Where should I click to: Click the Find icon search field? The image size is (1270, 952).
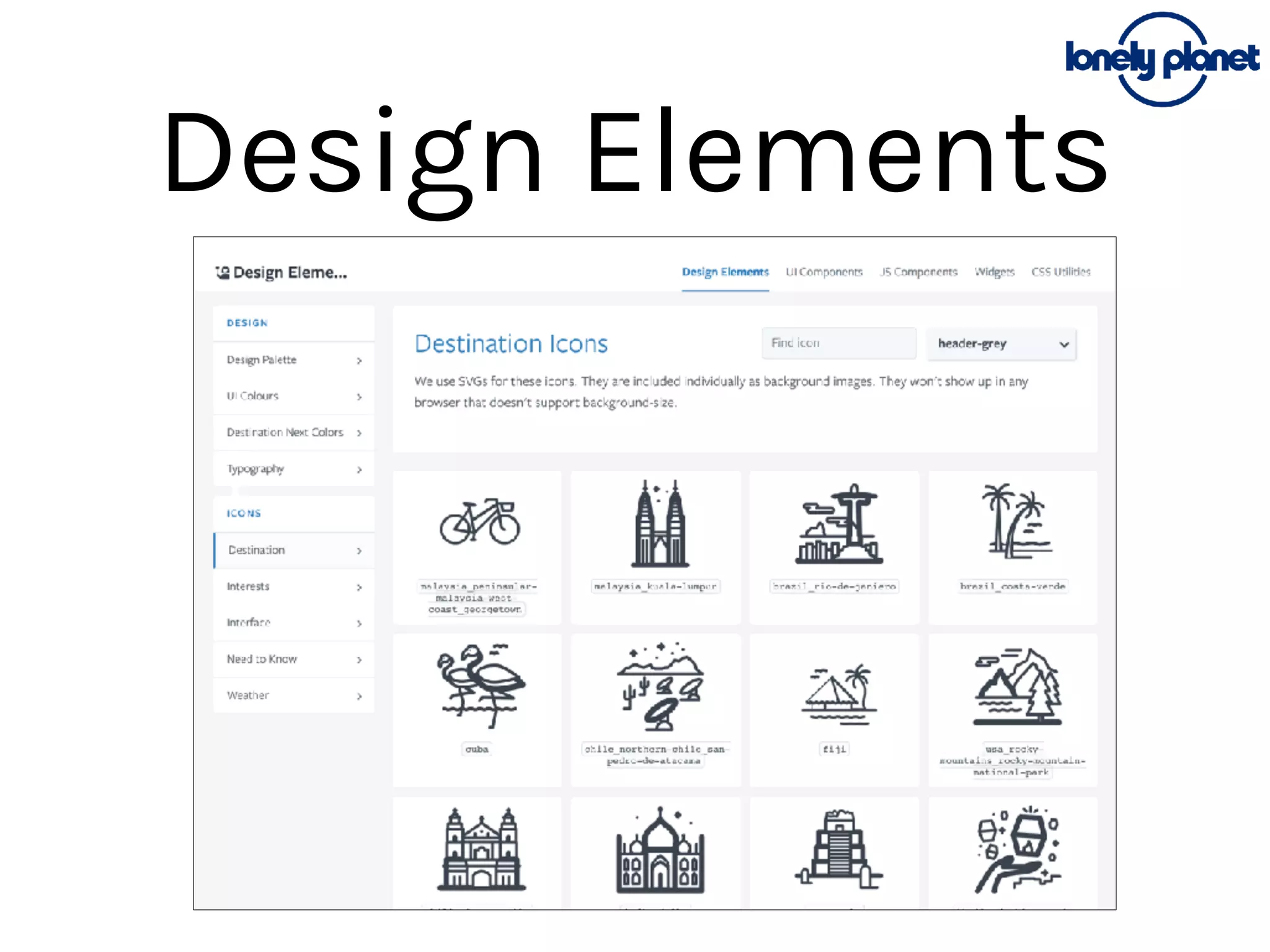coord(838,343)
